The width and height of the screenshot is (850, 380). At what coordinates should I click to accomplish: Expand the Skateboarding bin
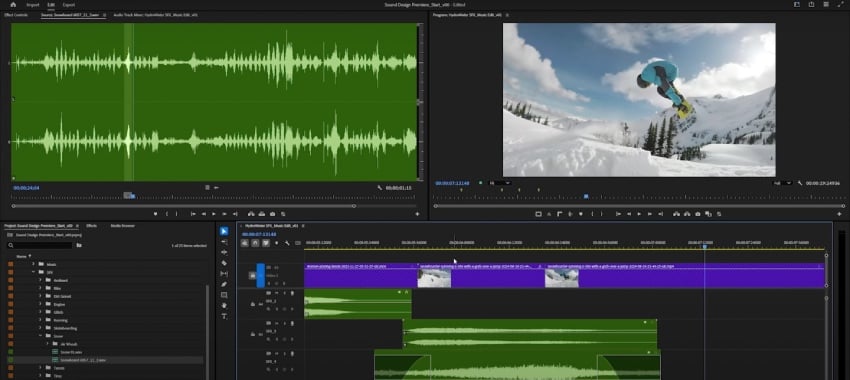(x=41, y=328)
